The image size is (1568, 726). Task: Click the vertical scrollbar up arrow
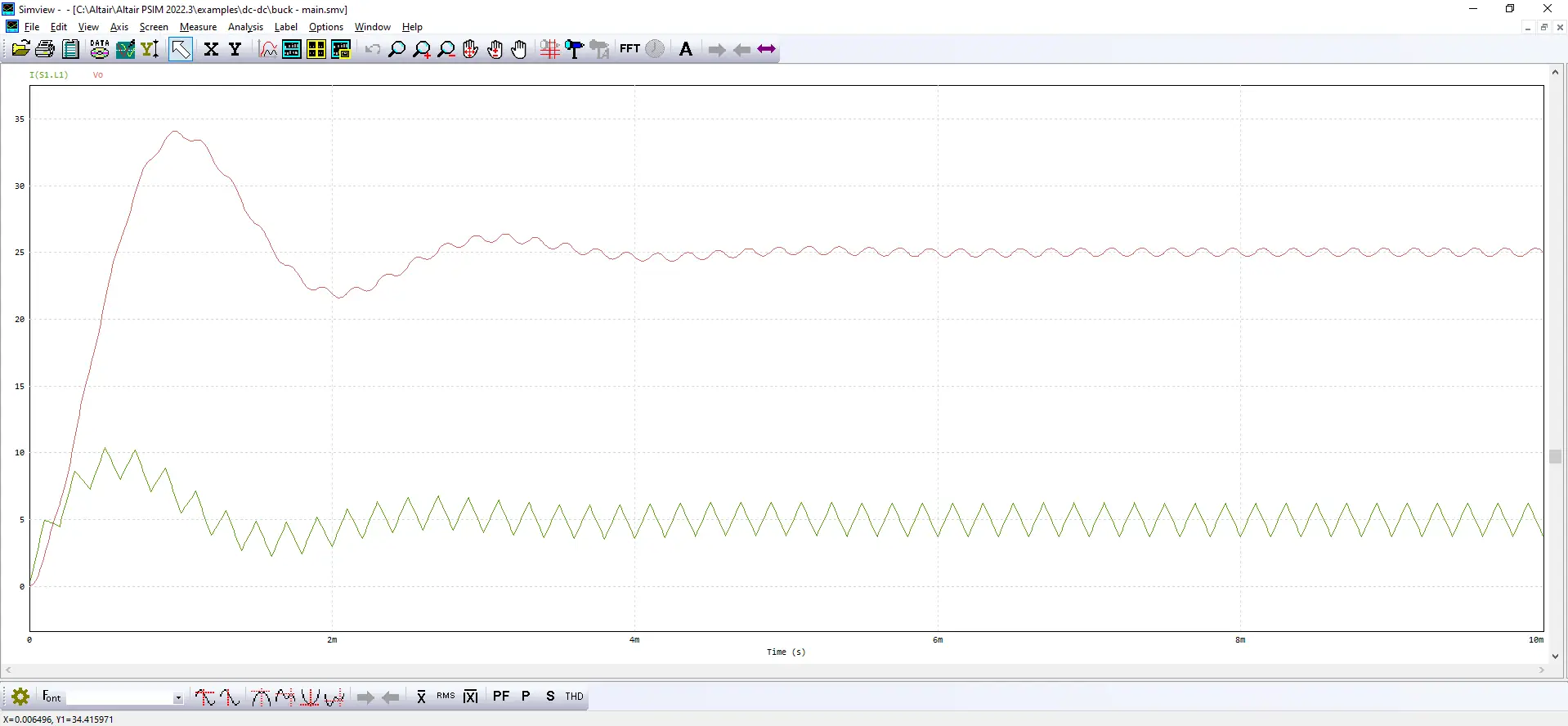1555,73
